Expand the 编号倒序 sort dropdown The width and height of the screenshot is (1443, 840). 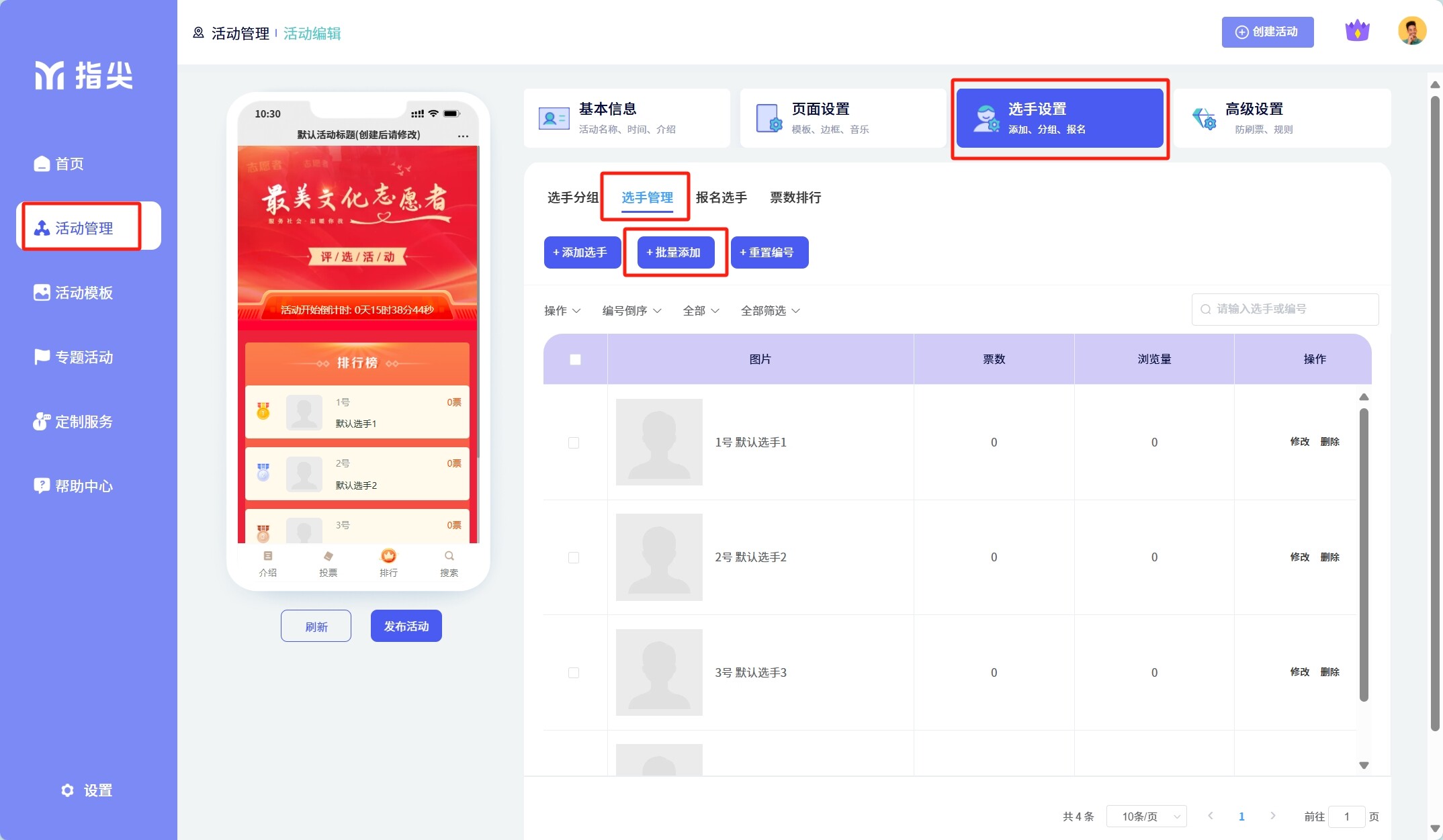(x=631, y=310)
